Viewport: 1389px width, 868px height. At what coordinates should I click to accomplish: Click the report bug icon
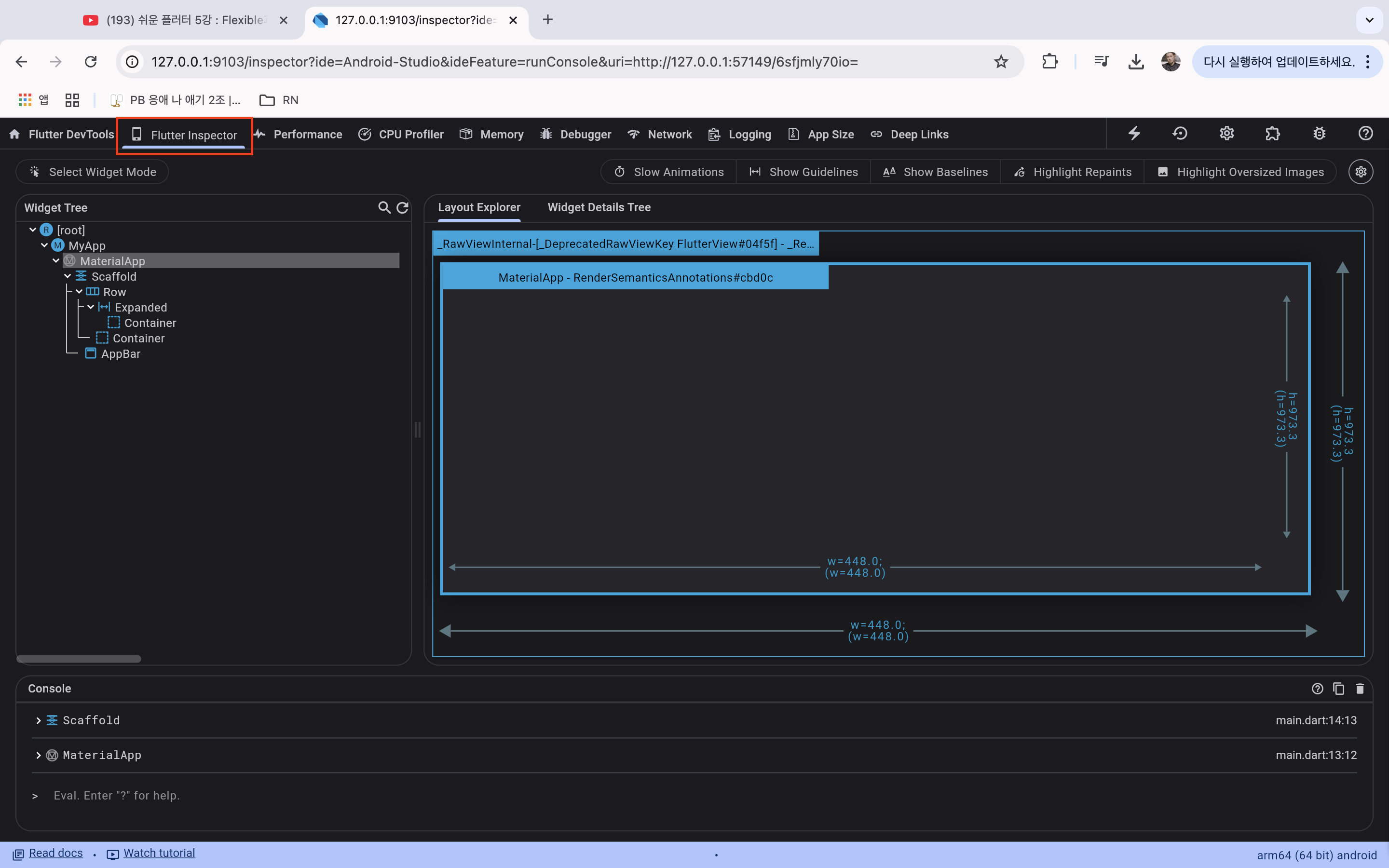point(1319,134)
